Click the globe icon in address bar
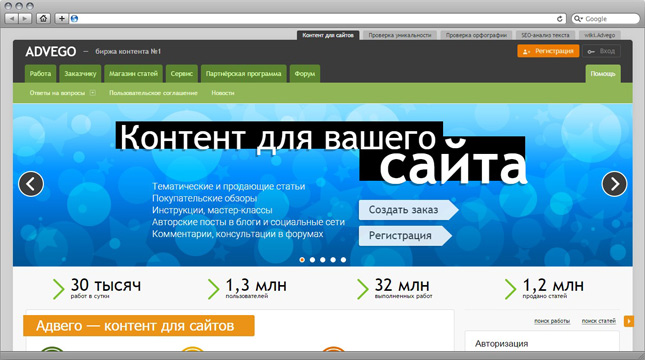The image size is (645, 360). (74, 19)
